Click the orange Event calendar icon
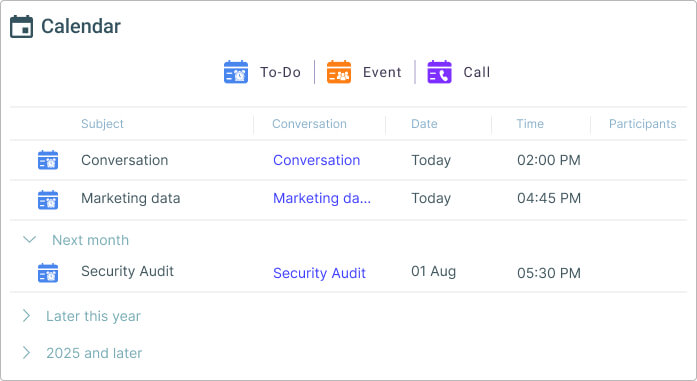The height and width of the screenshot is (381, 697). coord(339,72)
